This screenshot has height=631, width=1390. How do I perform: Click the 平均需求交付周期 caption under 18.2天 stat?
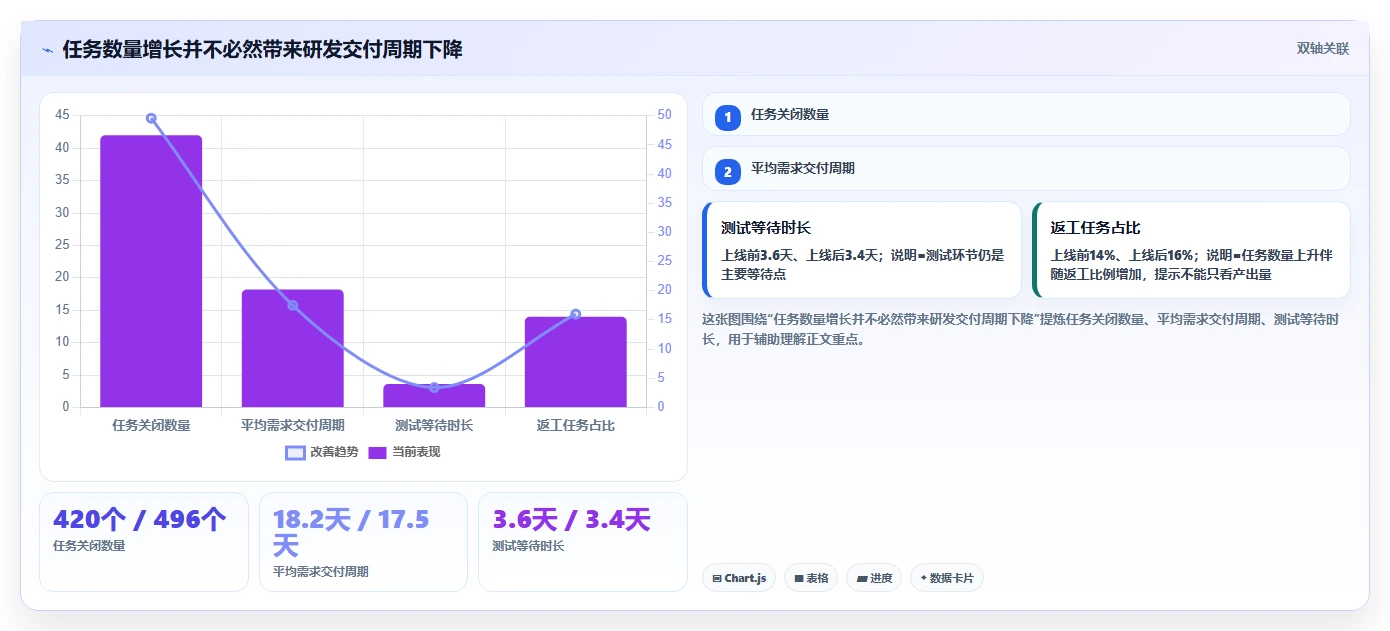click(x=320, y=572)
